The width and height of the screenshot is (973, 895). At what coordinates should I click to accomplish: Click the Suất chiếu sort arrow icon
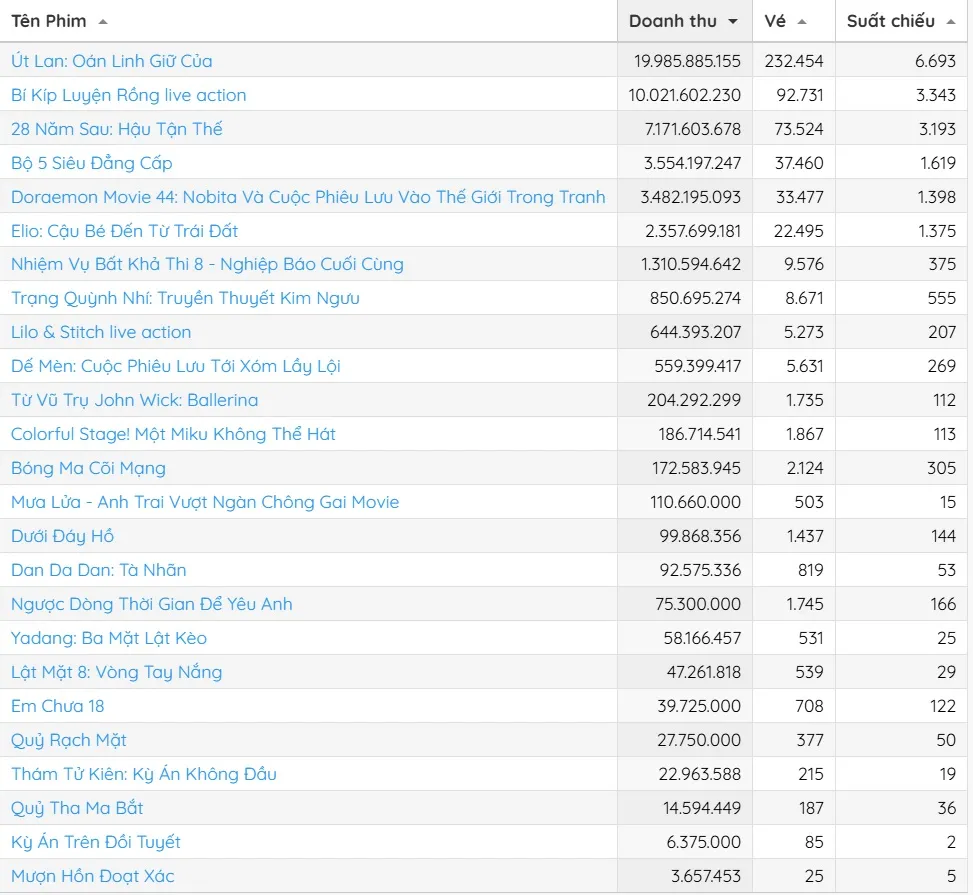coord(950,22)
